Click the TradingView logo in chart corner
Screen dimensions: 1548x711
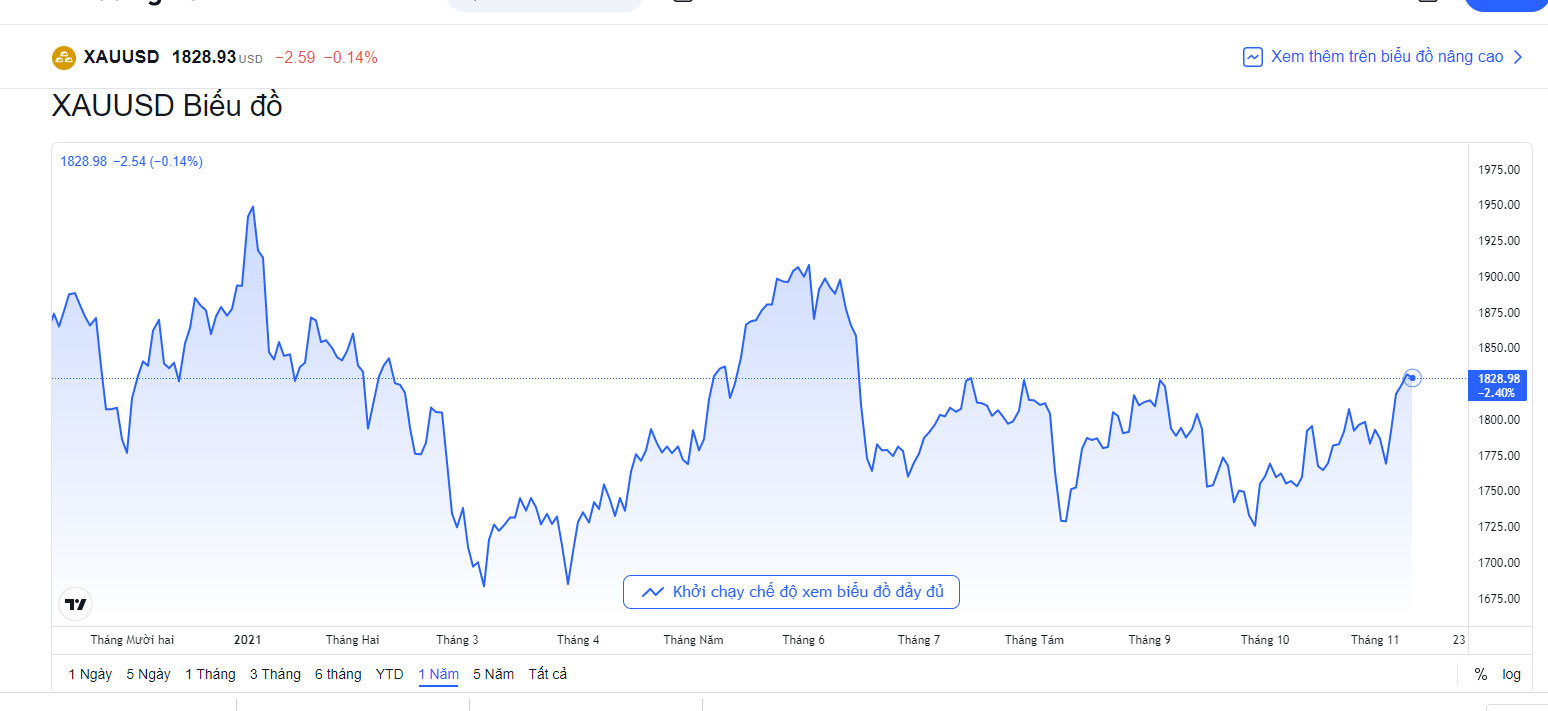click(x=76, y=604)
